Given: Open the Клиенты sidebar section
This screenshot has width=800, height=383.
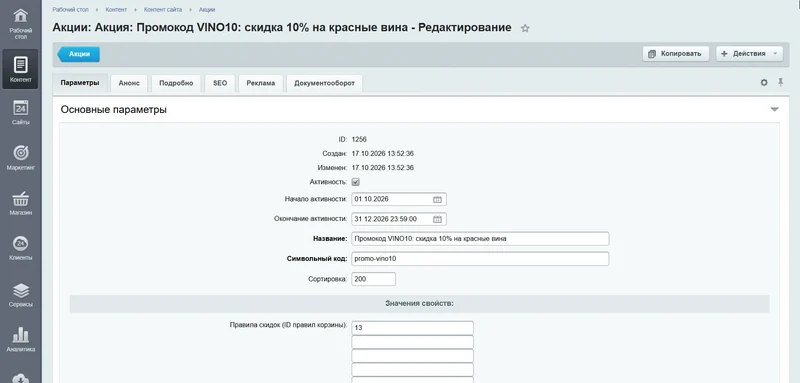Looking at the screenshot, I should (20, 248).
